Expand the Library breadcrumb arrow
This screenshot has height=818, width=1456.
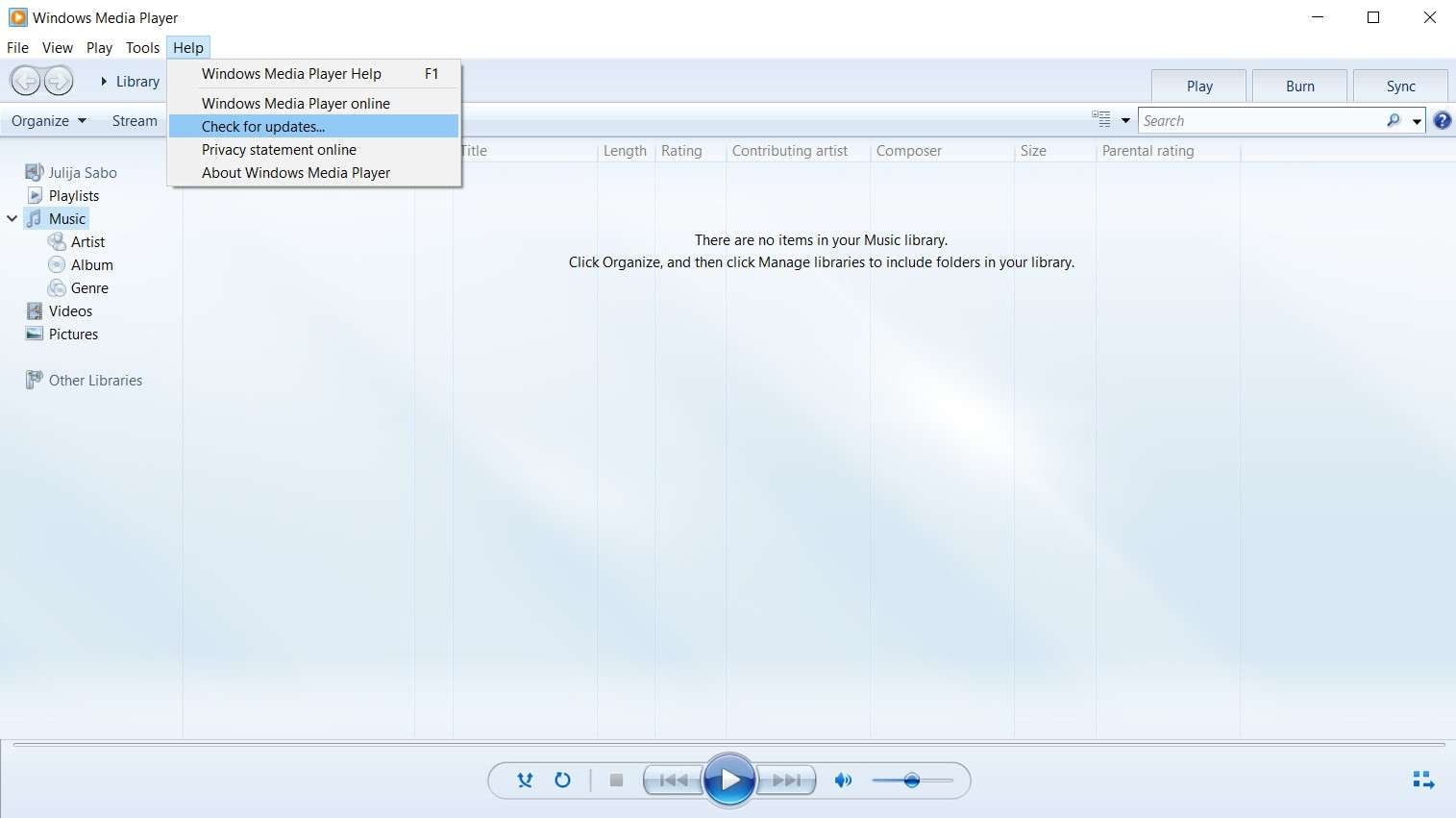tap(104, 82)
